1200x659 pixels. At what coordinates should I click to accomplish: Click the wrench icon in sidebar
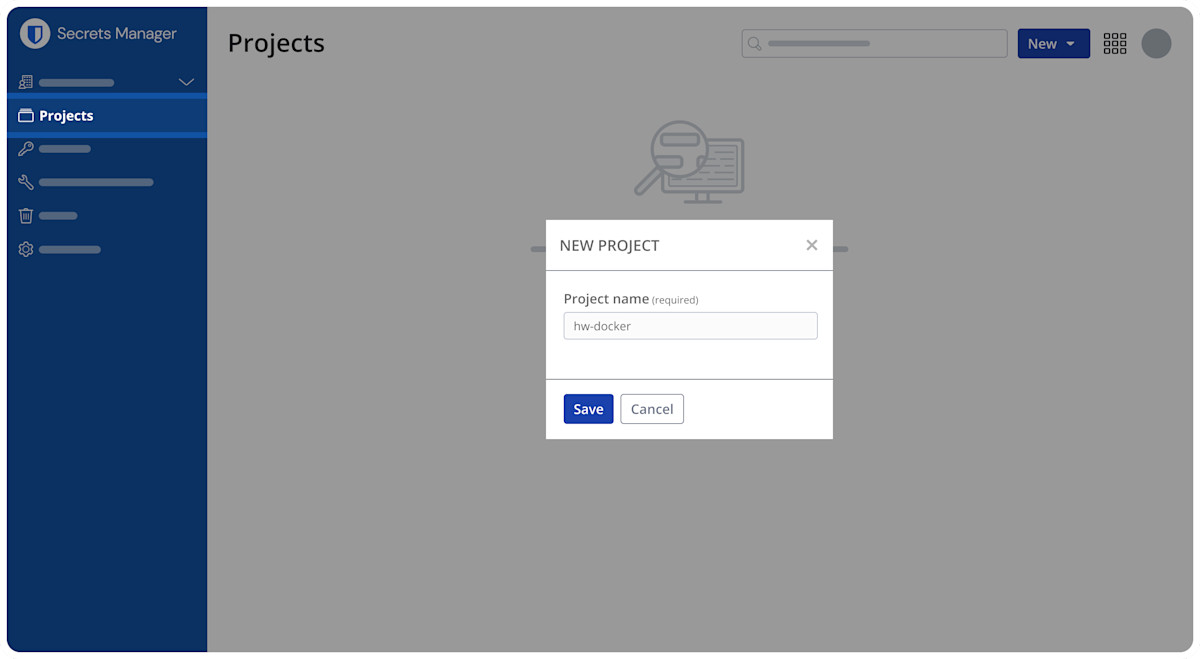point(26,183)
